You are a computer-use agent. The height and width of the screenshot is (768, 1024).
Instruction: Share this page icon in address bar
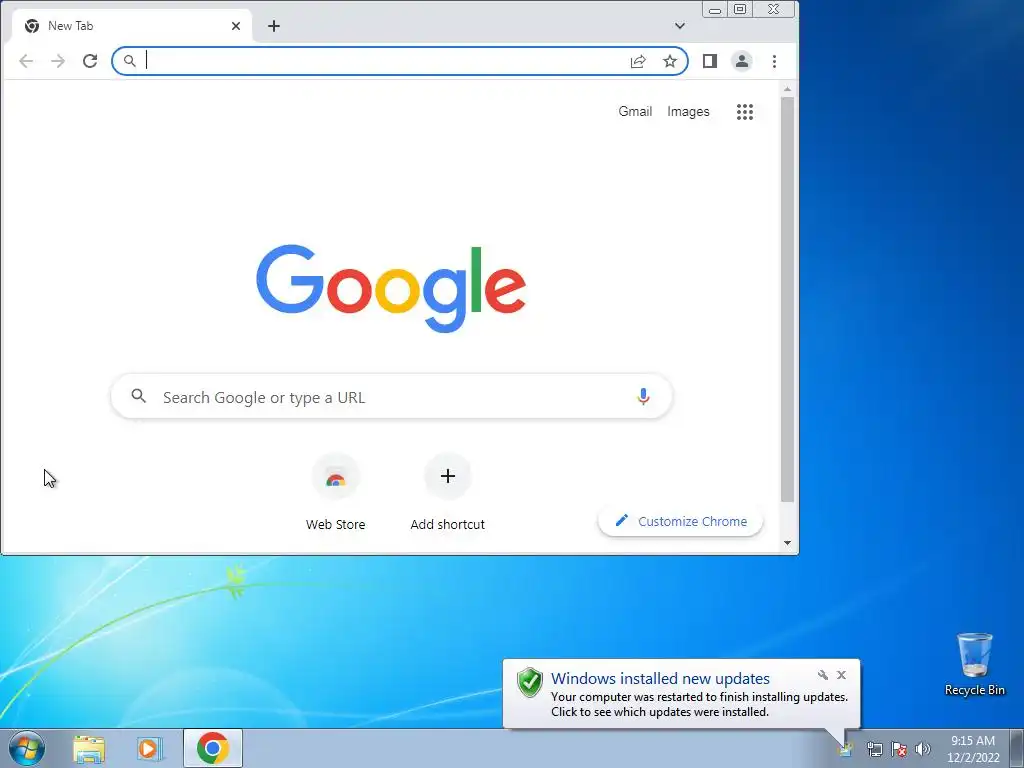pos(638,61)
